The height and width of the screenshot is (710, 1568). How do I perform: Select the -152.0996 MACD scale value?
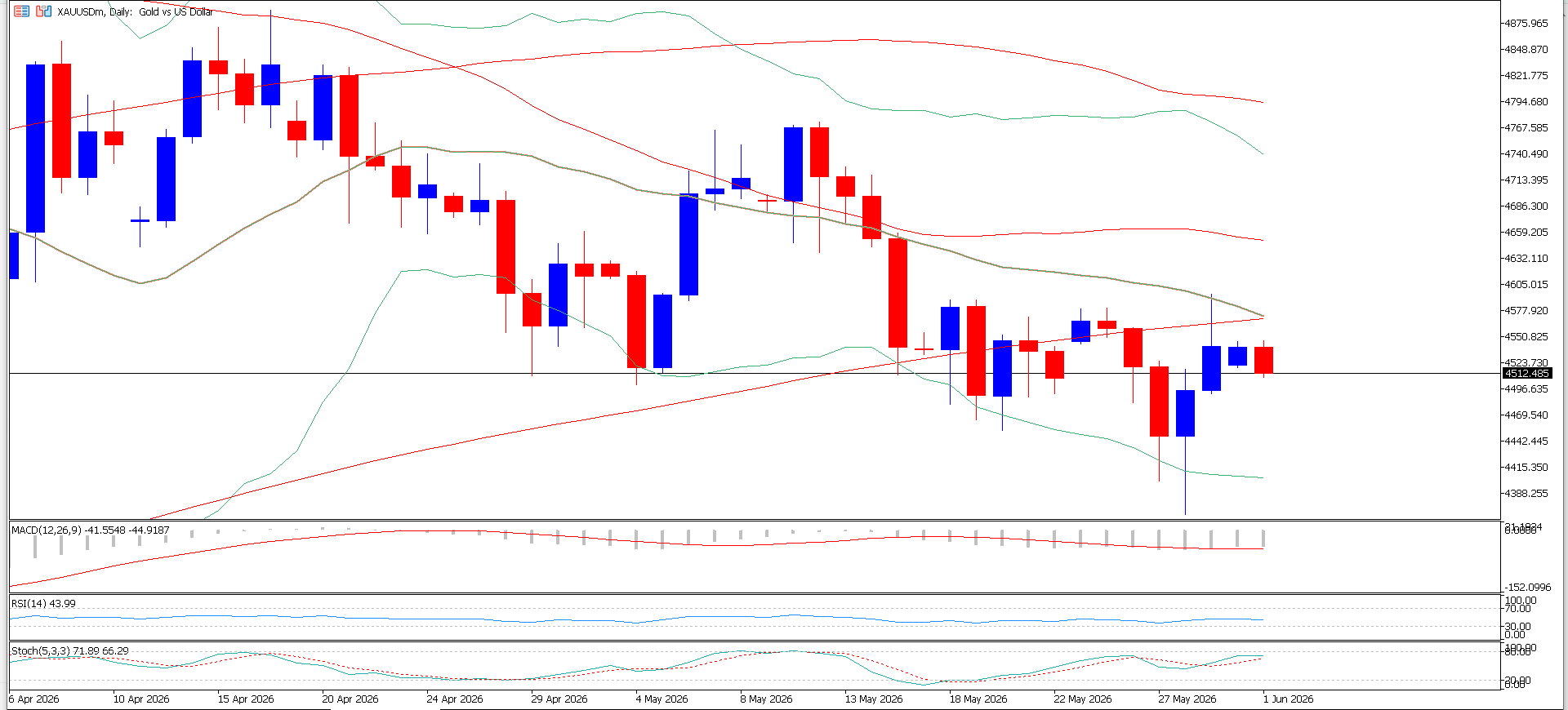coord(1527,588)
